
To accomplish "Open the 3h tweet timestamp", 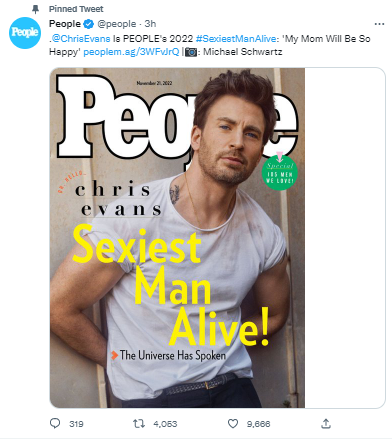I will (150, 24).
